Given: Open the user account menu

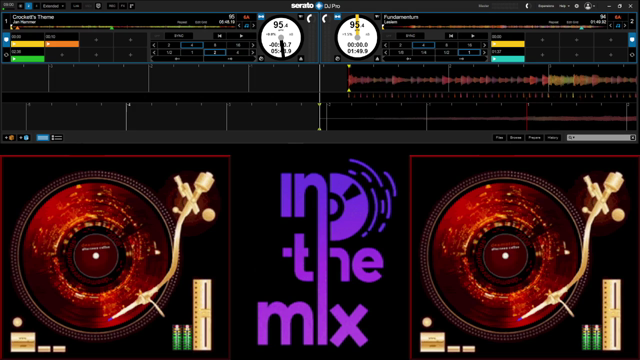Looking at the screenshot, I should tap(590, 6).
